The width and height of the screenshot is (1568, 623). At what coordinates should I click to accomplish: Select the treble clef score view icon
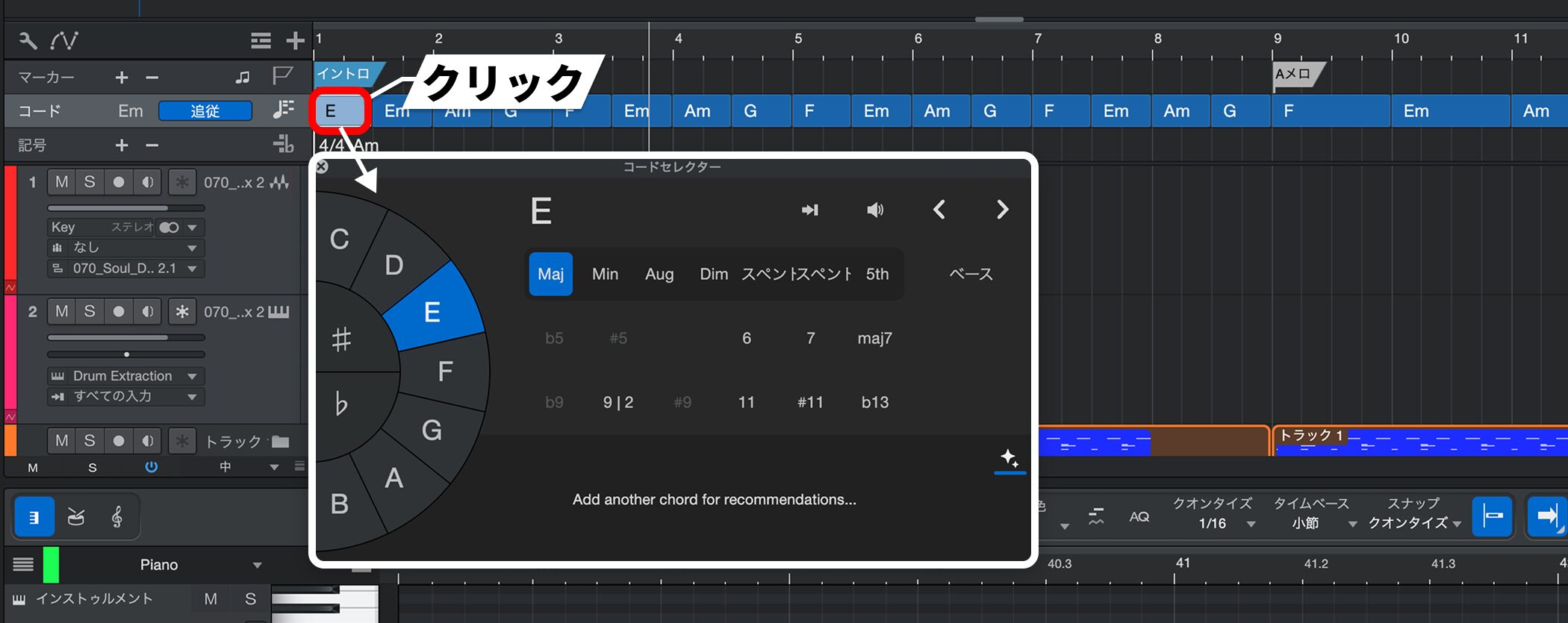point(117,517)
